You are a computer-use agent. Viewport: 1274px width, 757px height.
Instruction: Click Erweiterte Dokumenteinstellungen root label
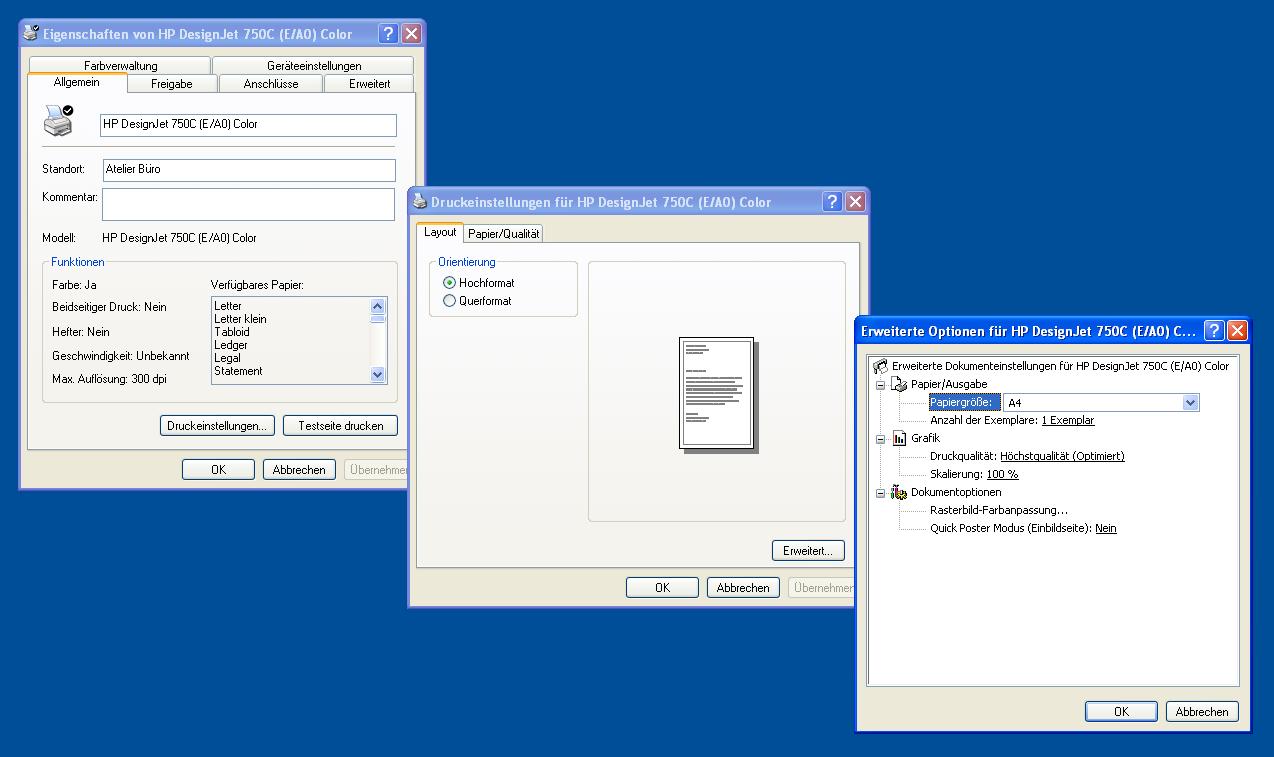(1060, 367)
